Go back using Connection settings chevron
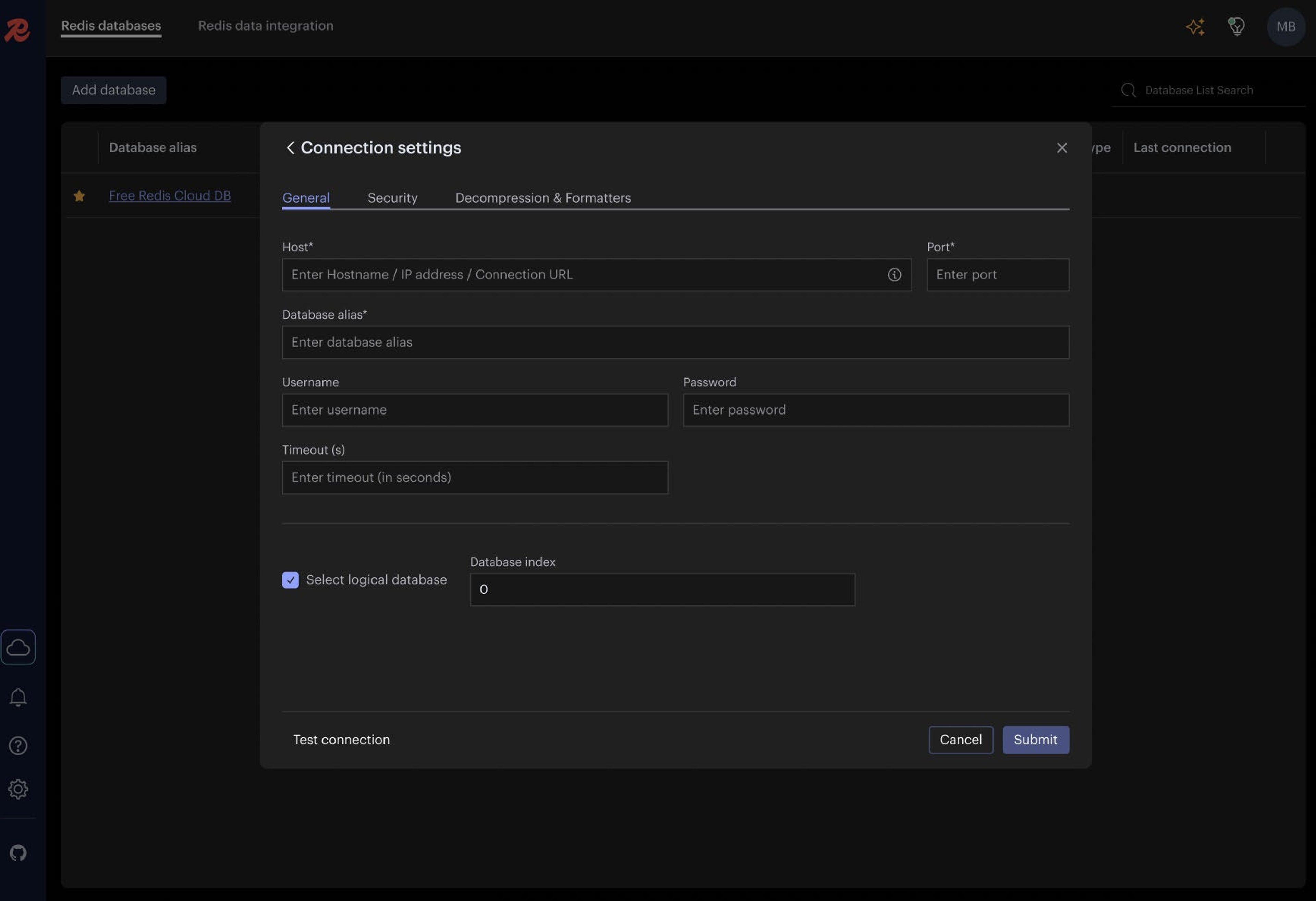The width and height of the screenshot is (1316, 901). pos(290,148)
